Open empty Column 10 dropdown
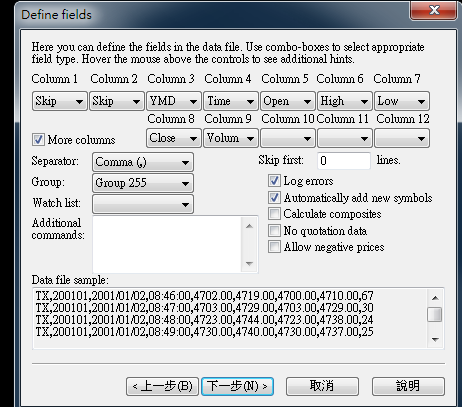The image size is (462, 407). tap(288, 138)
